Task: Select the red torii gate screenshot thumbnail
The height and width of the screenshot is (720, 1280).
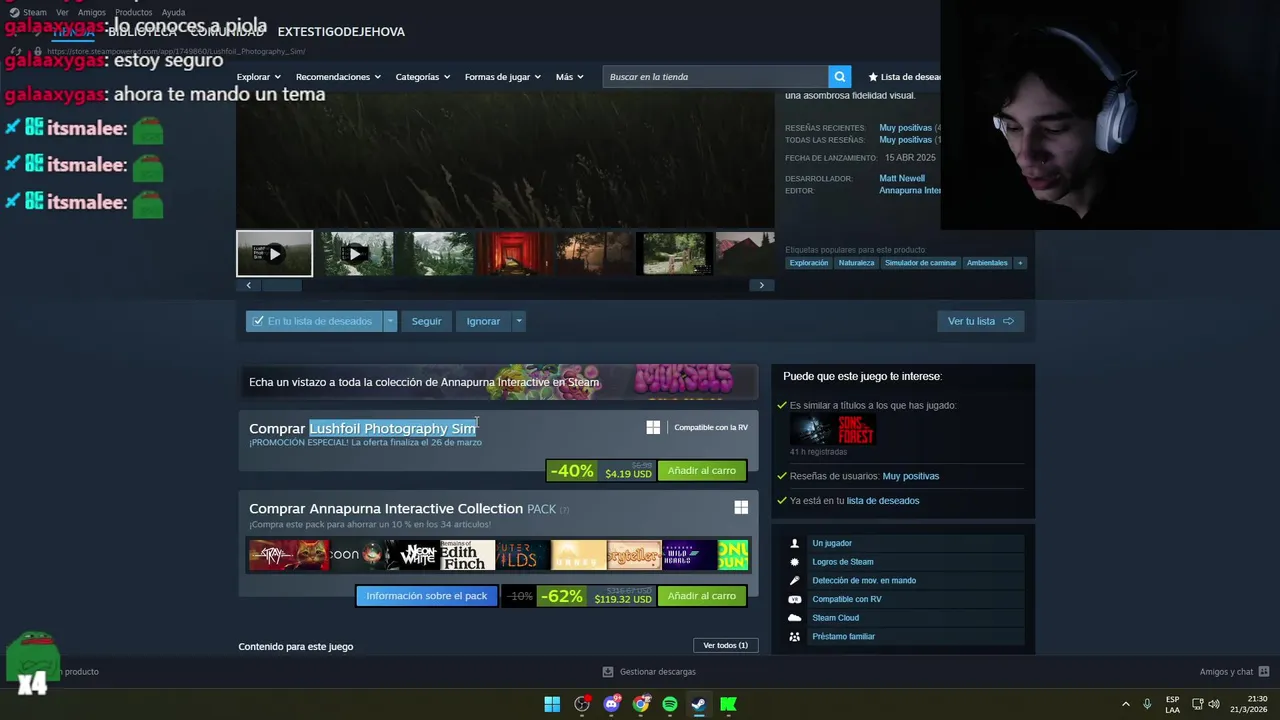Action: click(516, 254)
